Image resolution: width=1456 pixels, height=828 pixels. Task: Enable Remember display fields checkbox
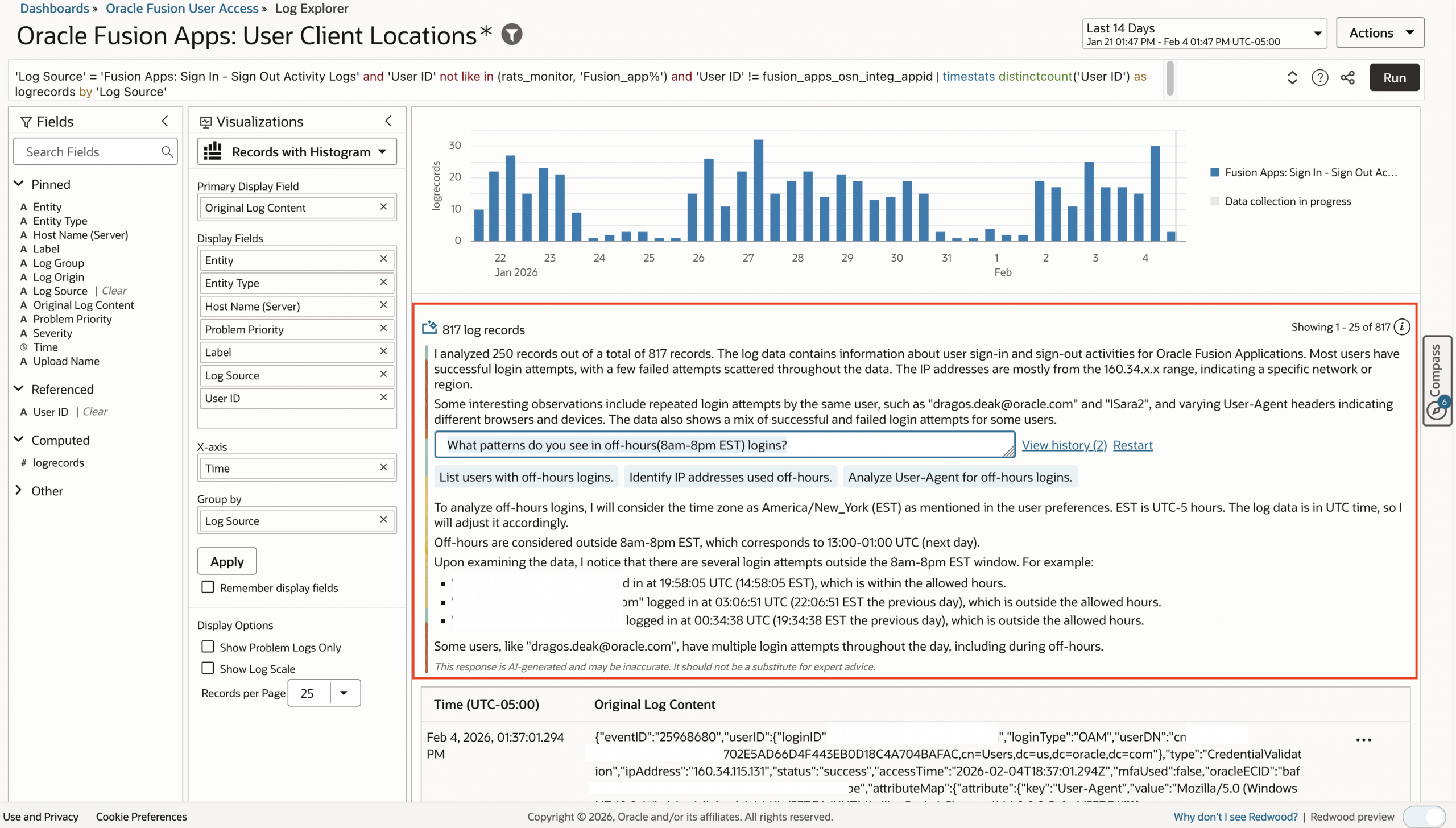(208, 587)
